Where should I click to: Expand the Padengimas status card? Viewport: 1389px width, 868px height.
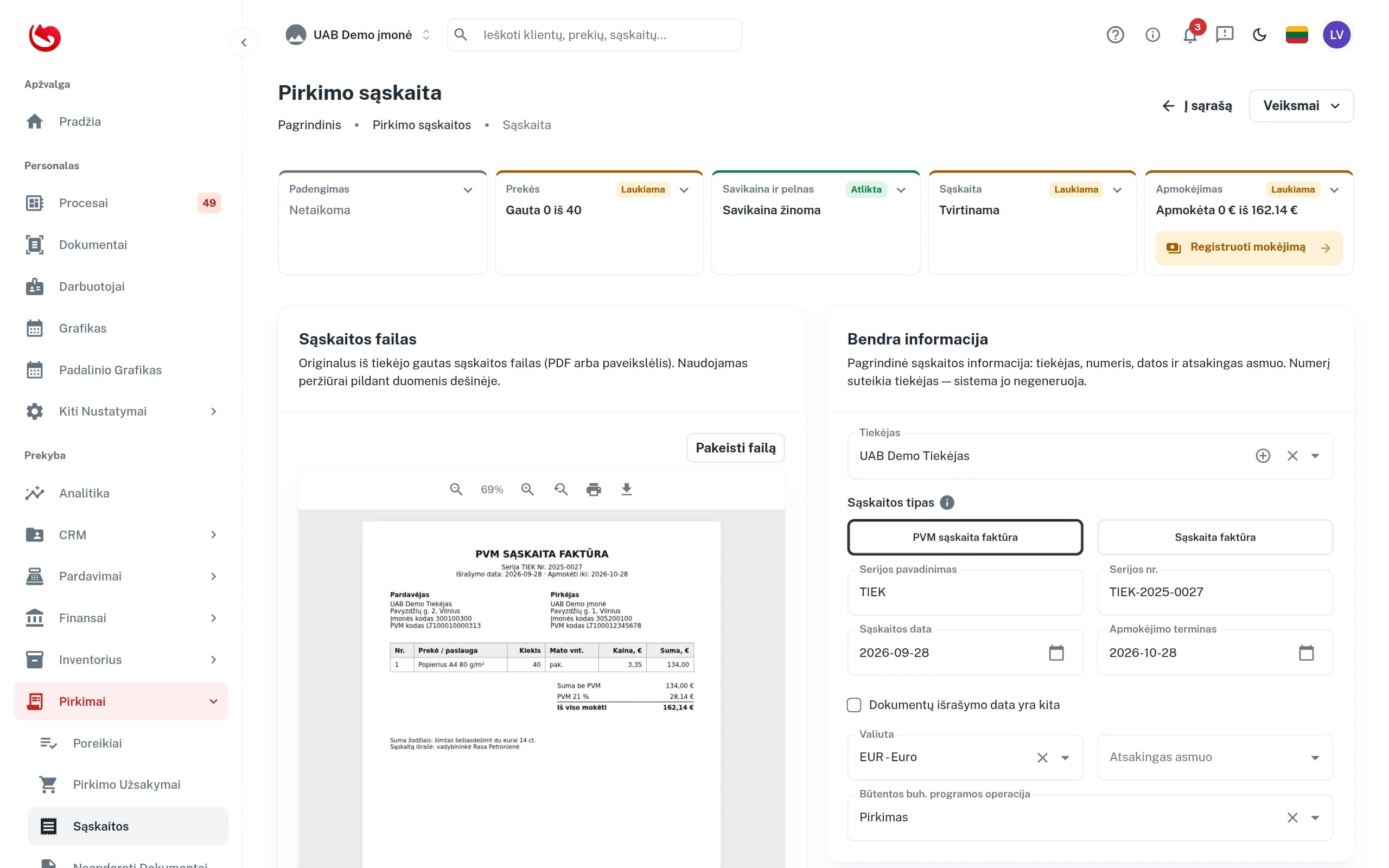point(468,190)
